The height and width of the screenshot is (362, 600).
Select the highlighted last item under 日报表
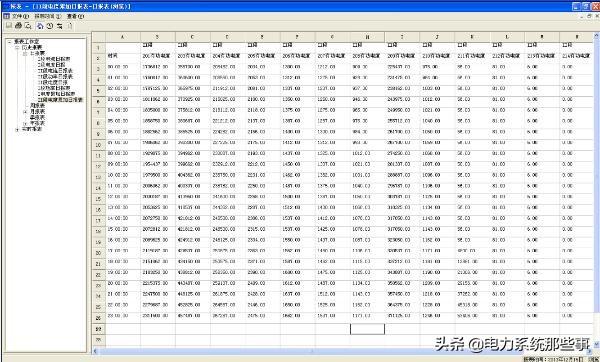[60, 99]
